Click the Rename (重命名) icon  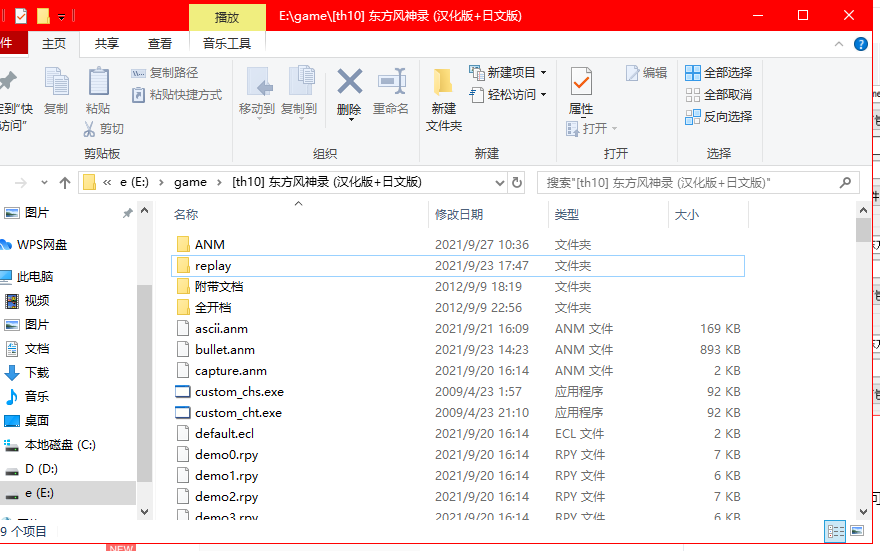[391, 82]
